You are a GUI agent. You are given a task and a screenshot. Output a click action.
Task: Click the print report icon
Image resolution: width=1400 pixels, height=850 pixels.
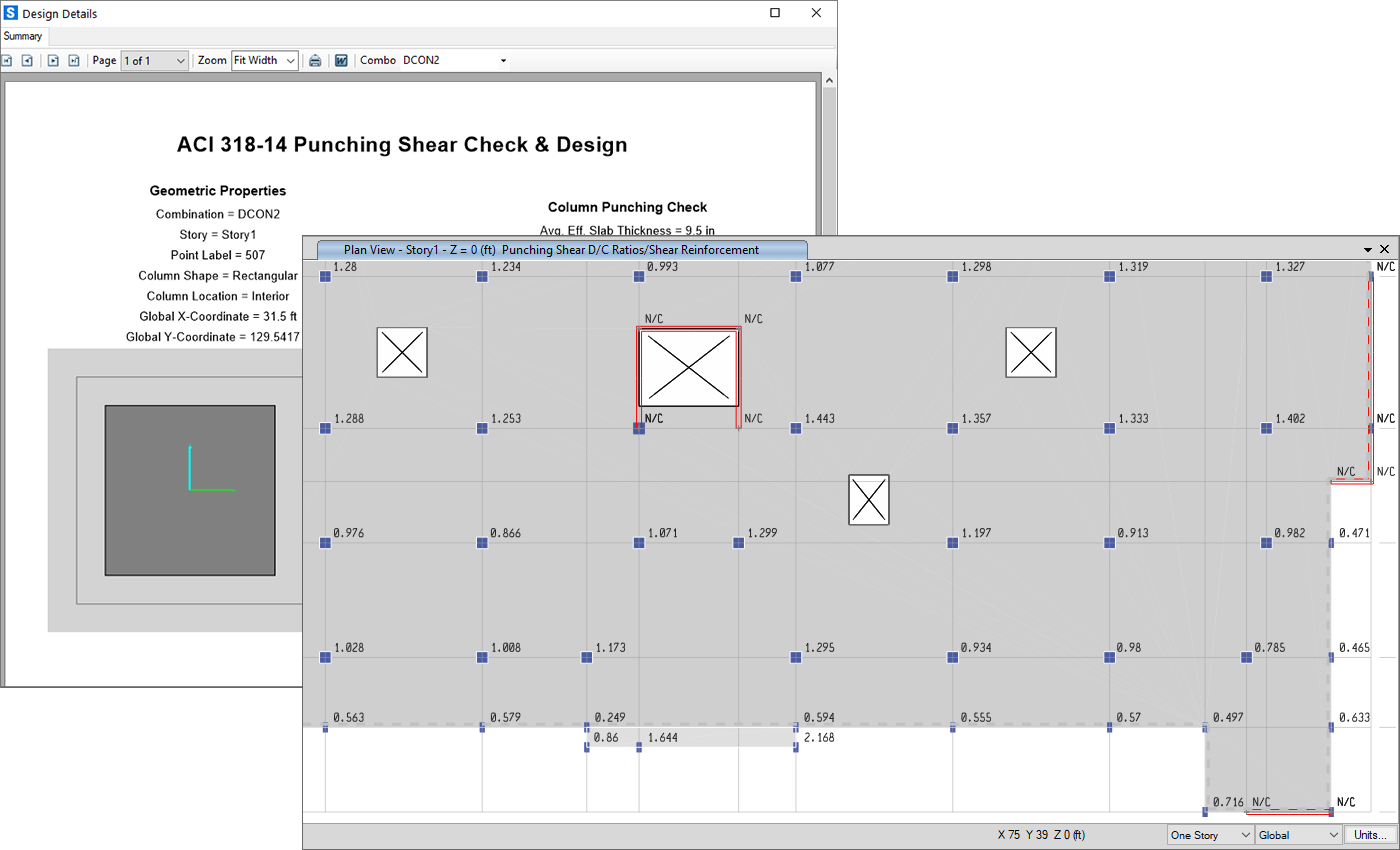pyautogui.click(x=315, y=61)
